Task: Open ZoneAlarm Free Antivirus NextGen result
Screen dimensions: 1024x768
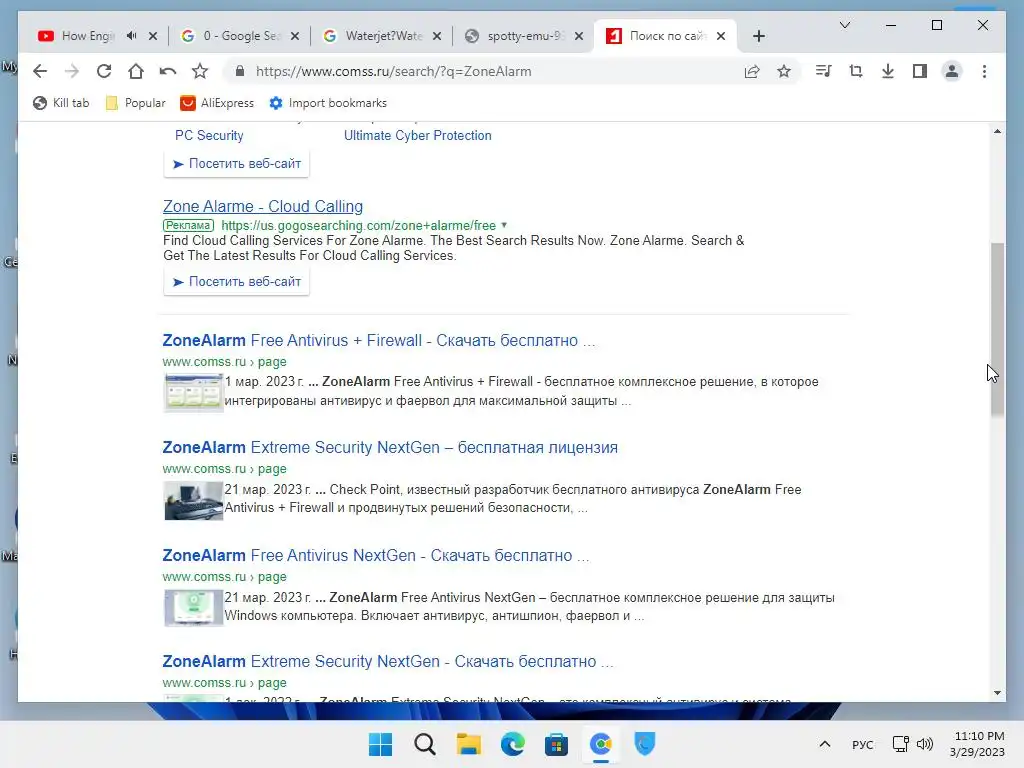Action: click(376, 555)
